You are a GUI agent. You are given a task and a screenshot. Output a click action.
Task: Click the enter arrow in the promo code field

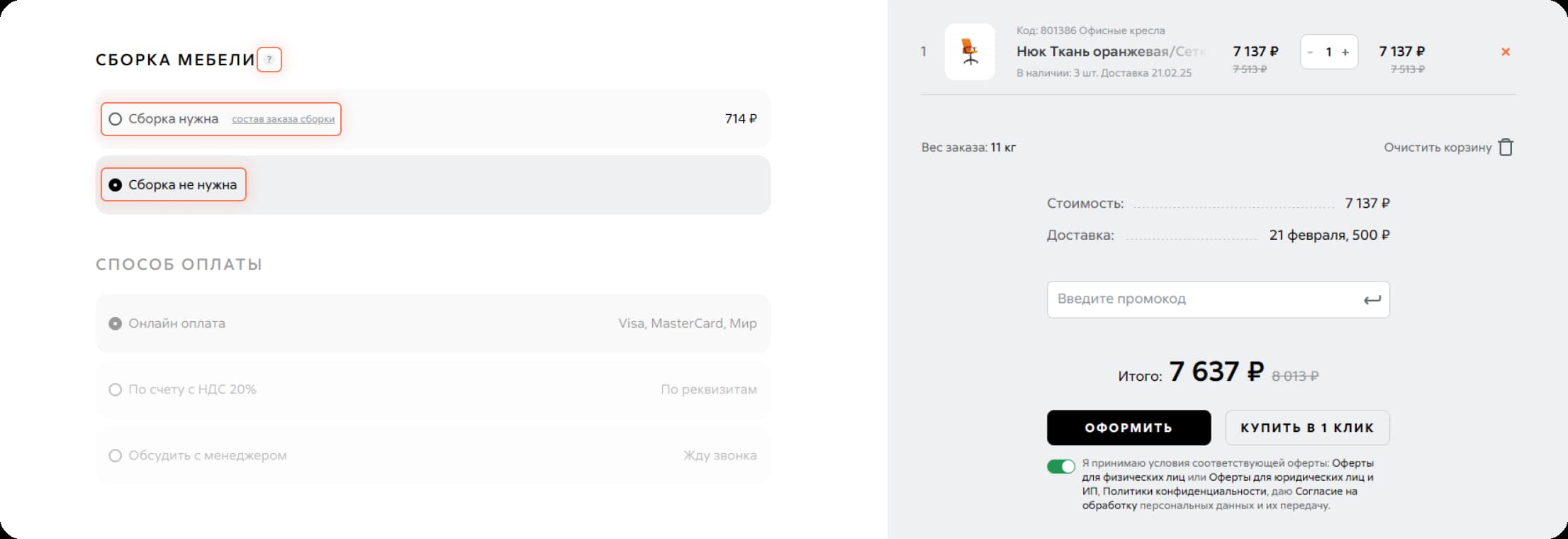(x=1372, y=300)
